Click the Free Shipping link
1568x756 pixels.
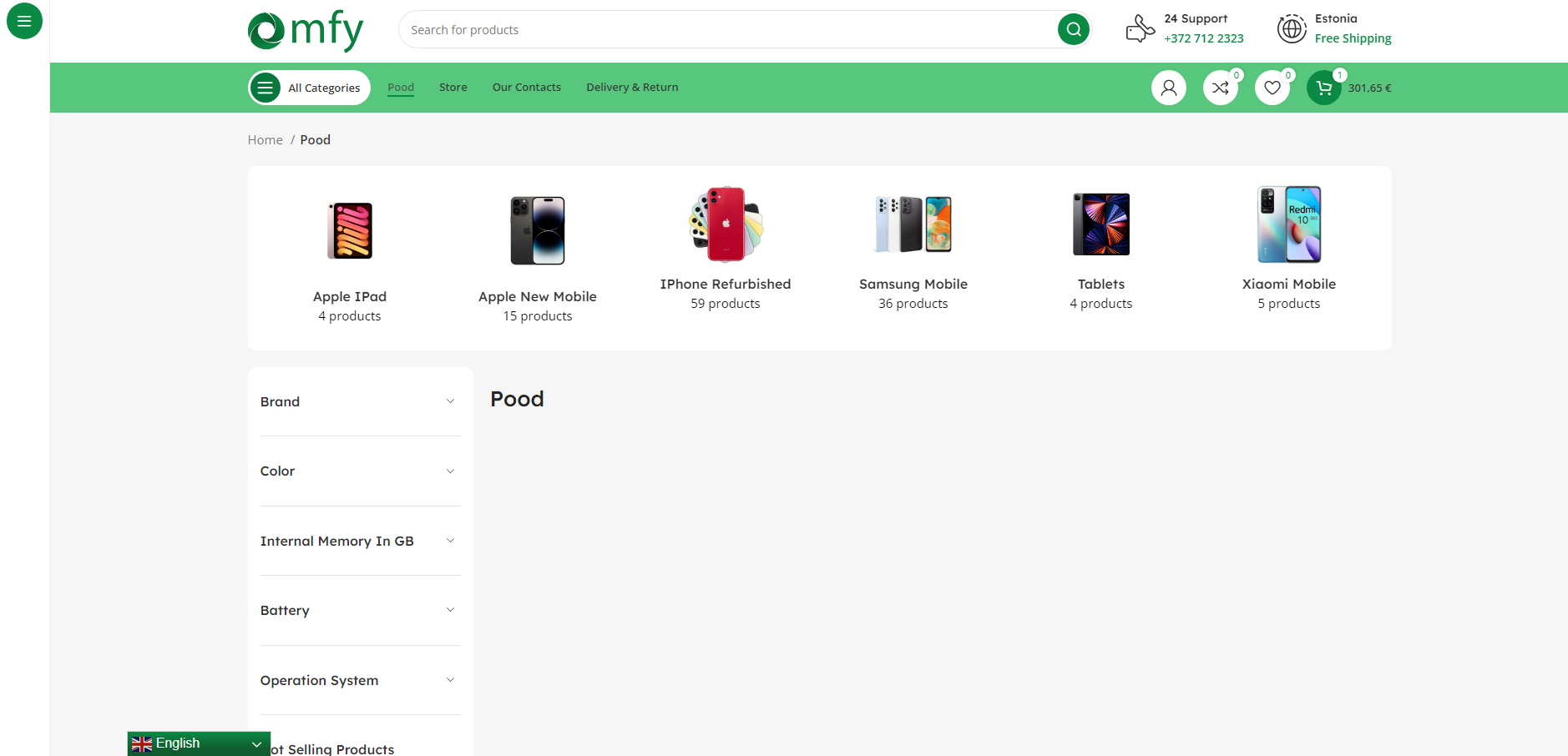pyautogui.click(x=1353, y=38)
